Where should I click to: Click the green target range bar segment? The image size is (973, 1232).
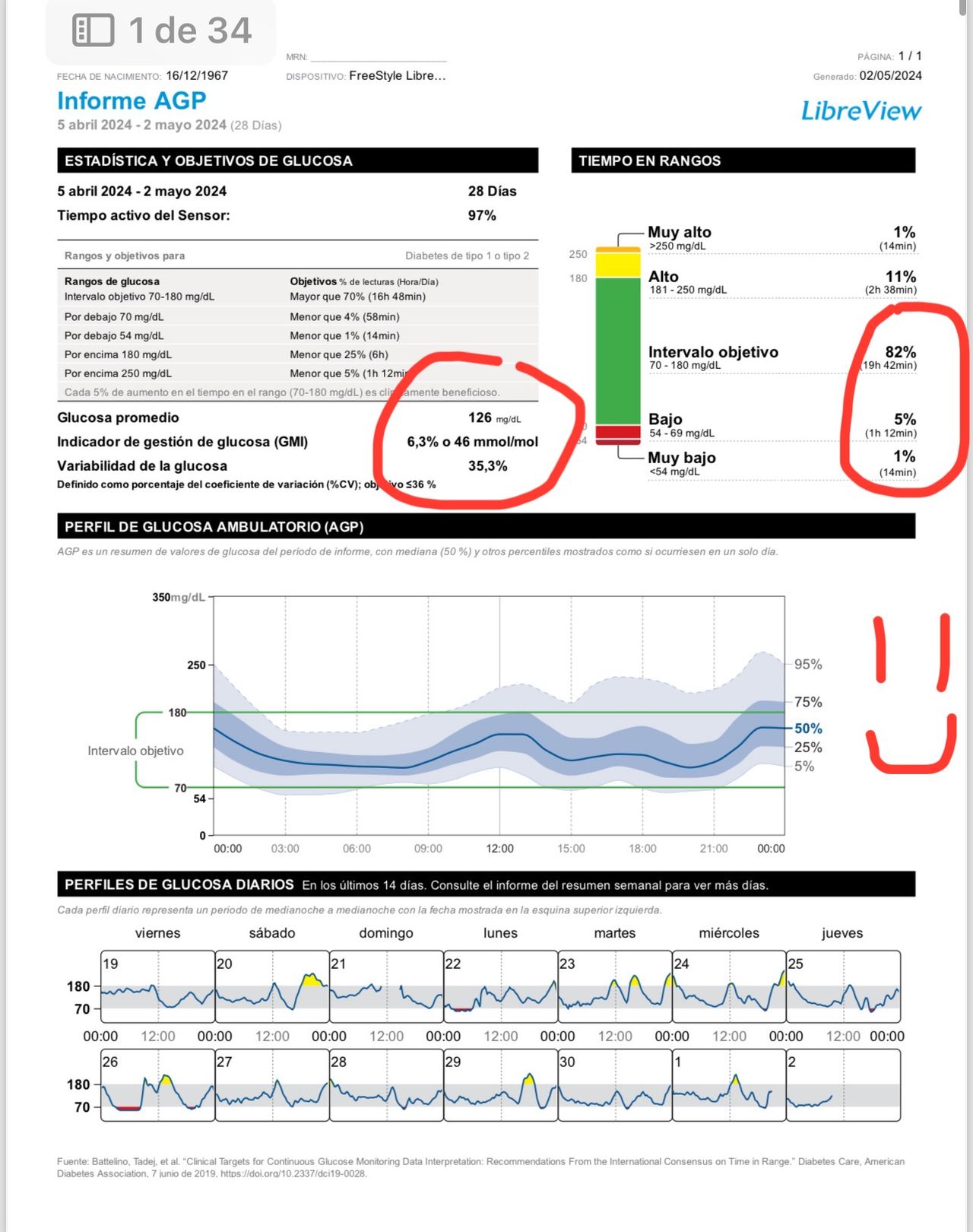coord(617,350)
